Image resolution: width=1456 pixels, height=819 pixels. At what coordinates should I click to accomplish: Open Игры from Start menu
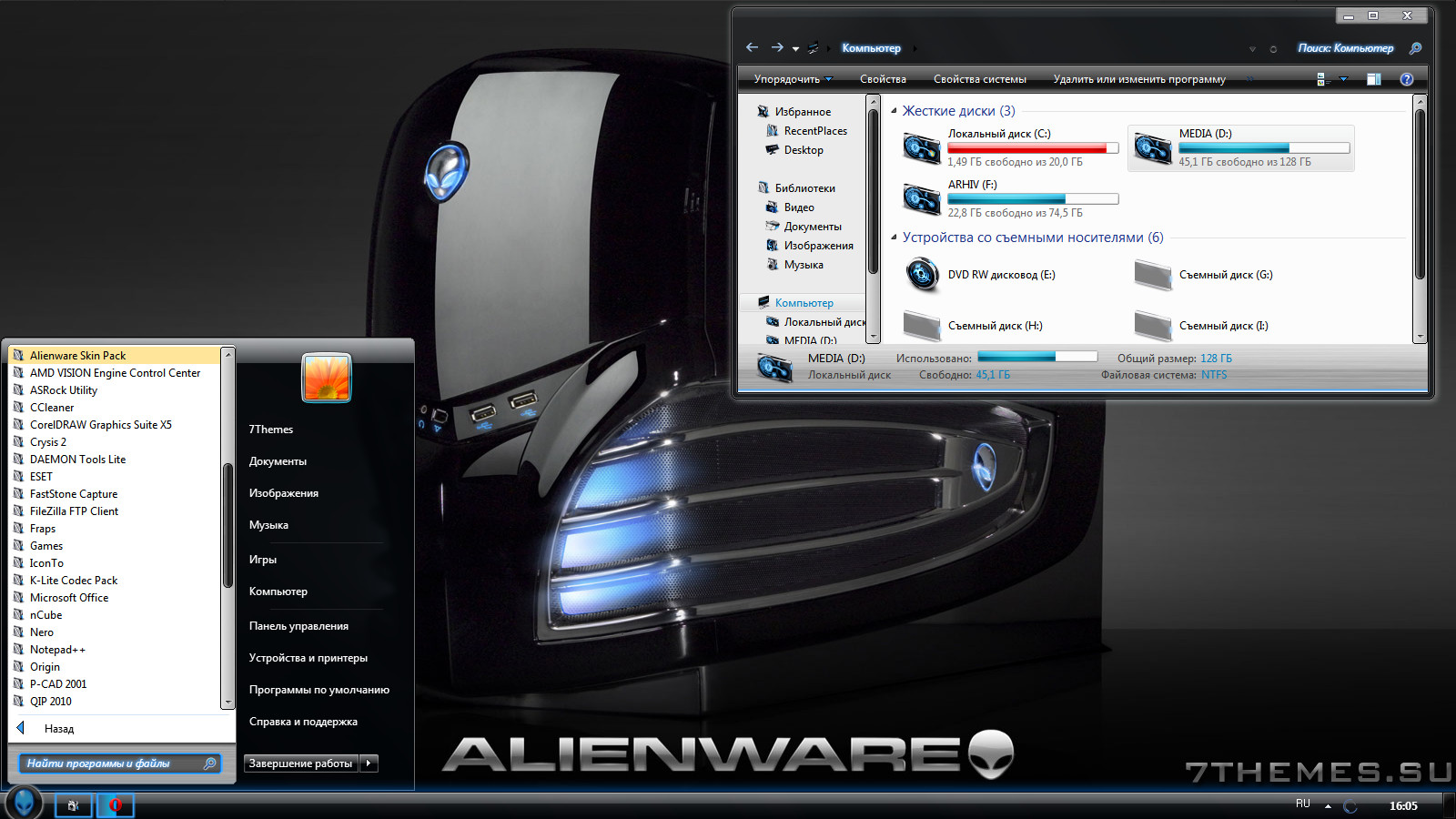(263, 560)
